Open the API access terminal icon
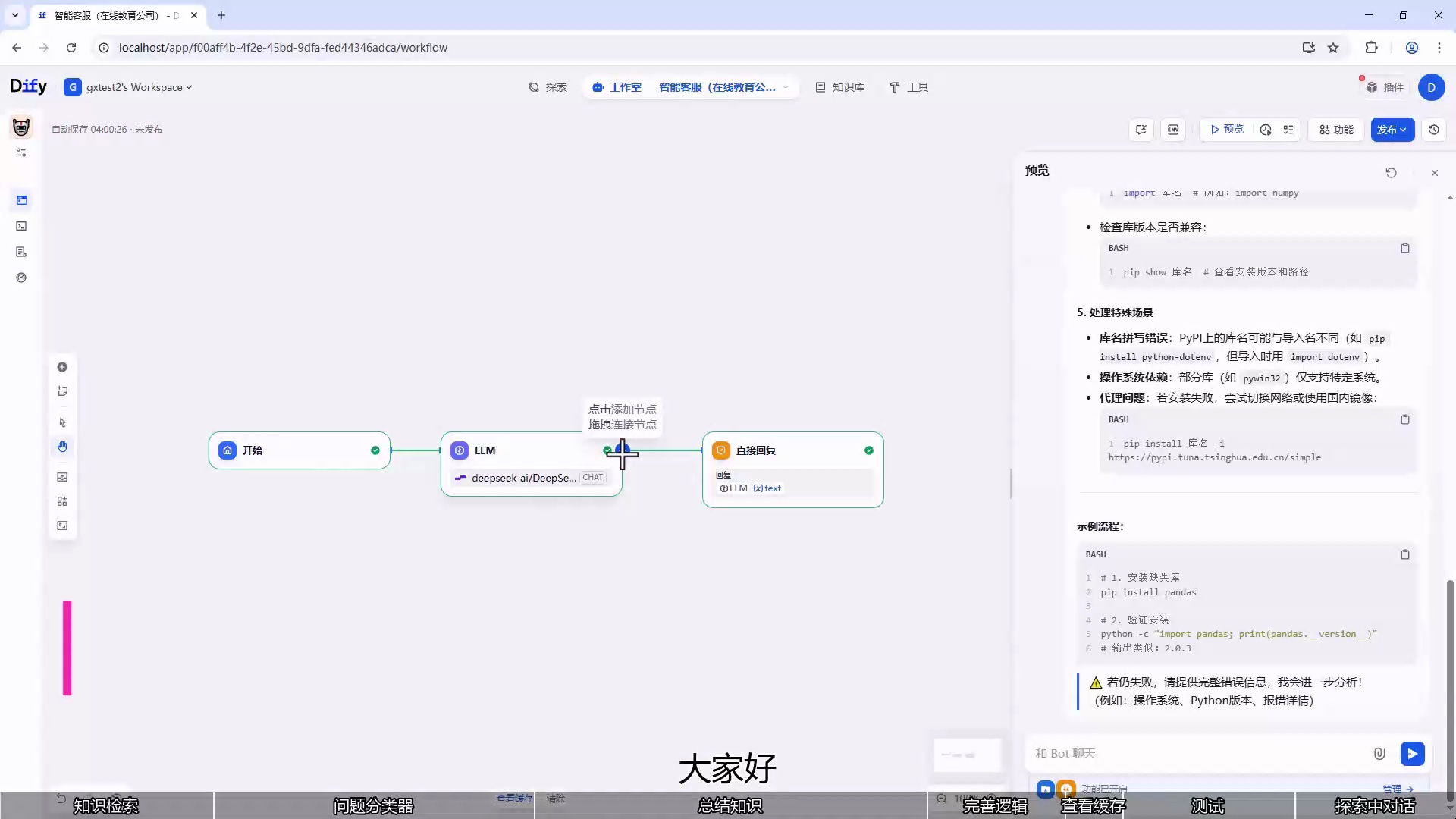 point(21,226)
